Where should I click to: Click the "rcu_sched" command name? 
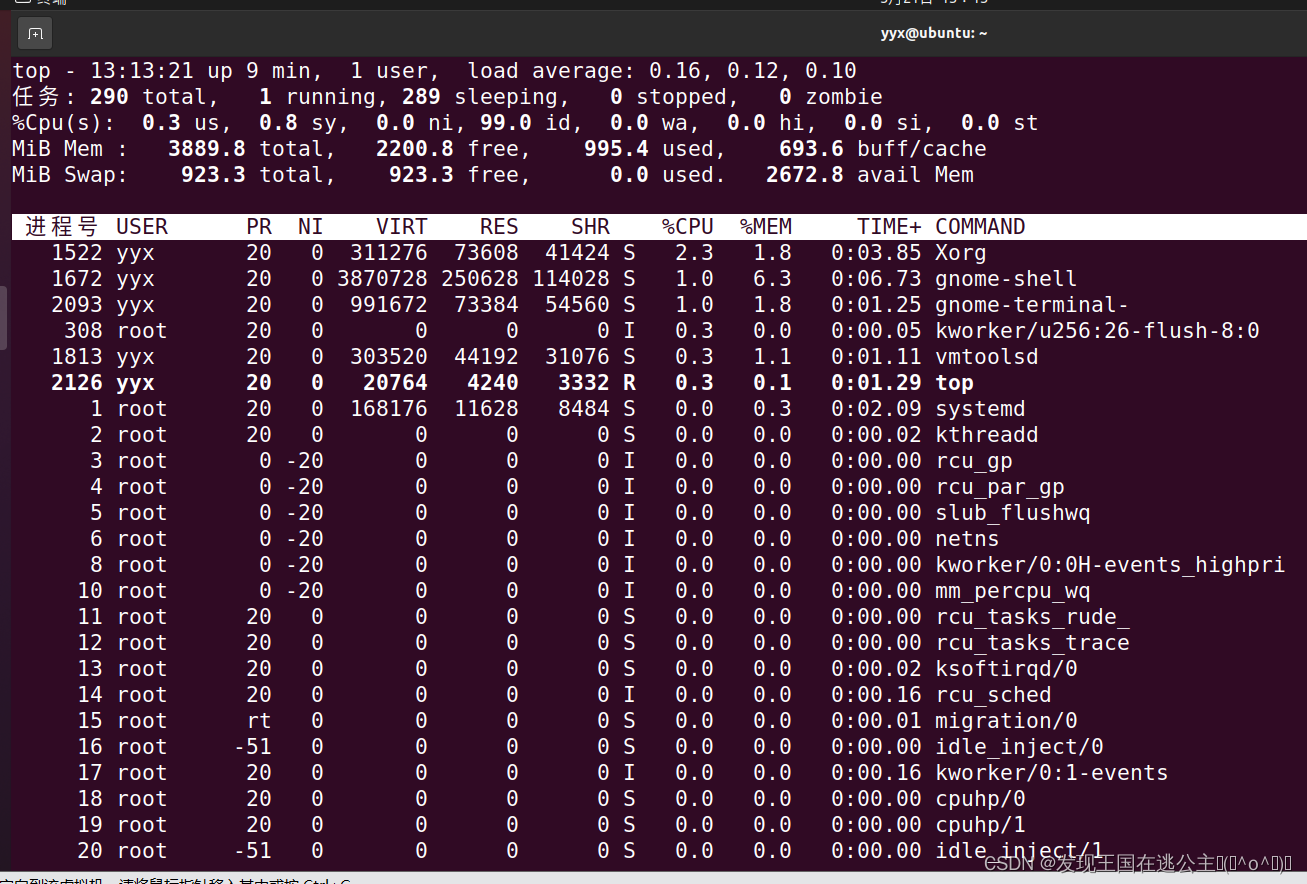(993, 695)
